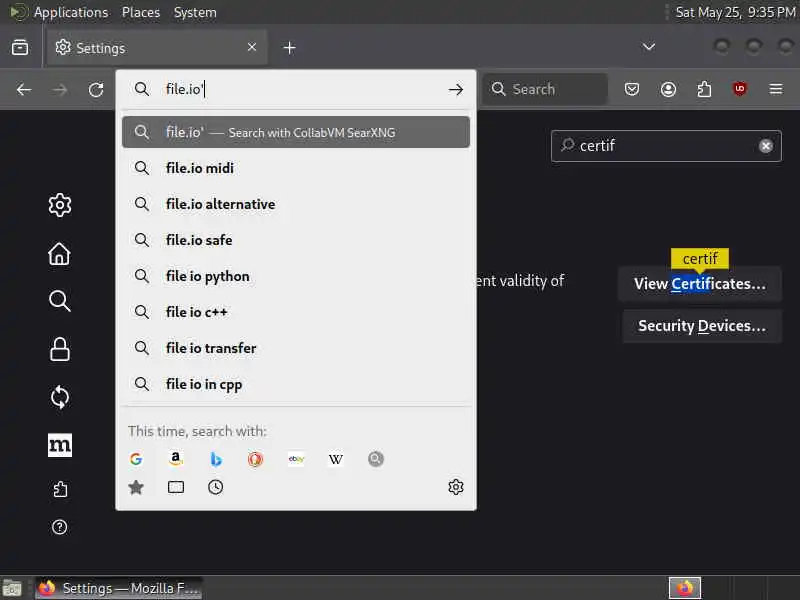Expand the list all tabs chevron
800x600 pixels.
[648, 47]
